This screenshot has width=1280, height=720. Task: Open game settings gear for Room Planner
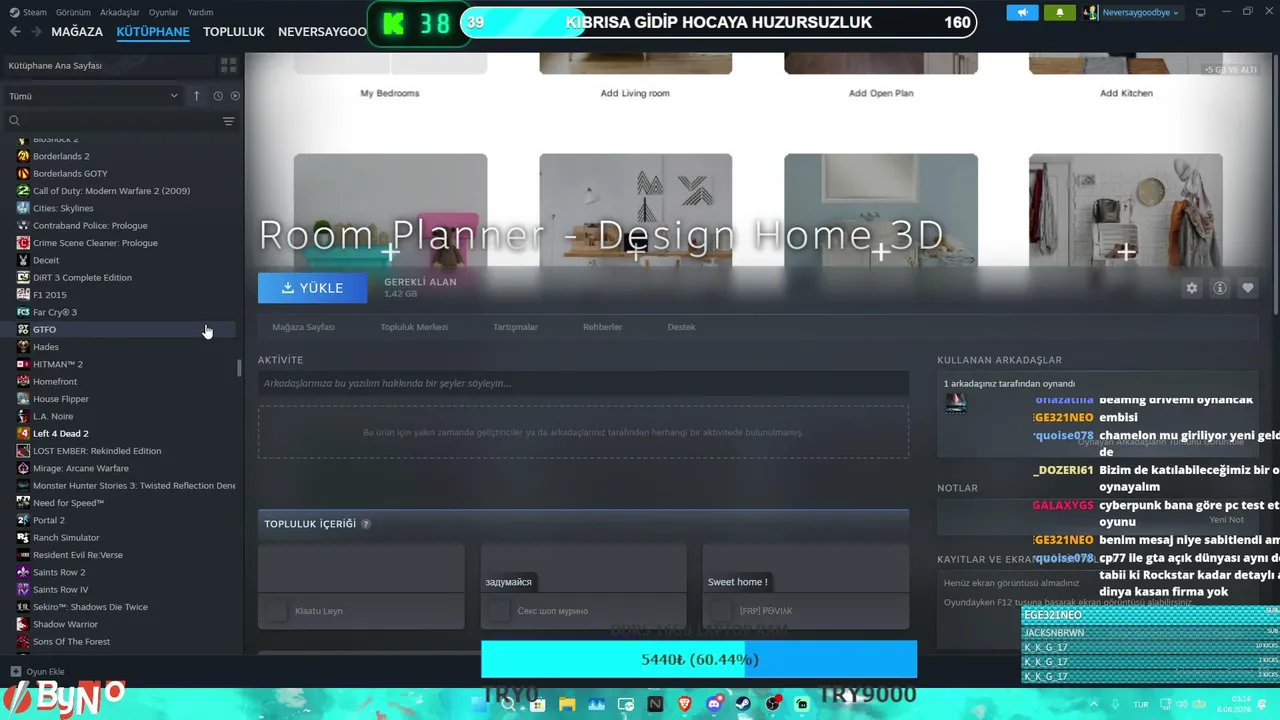(1191, 288)
